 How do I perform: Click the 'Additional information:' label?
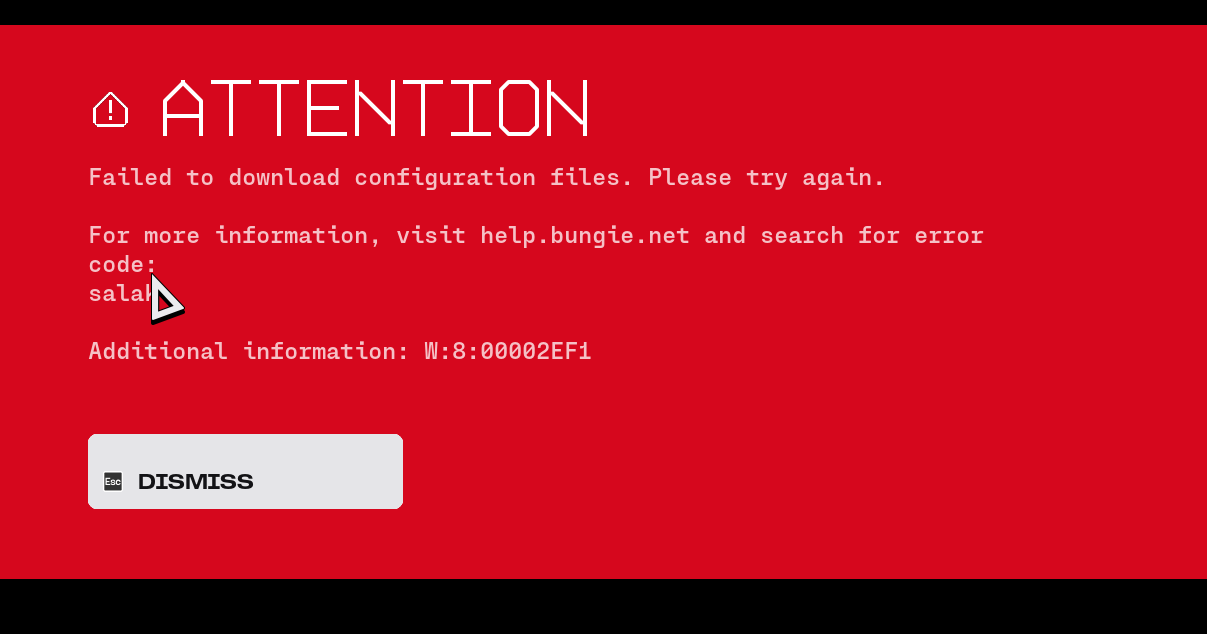click(x=249, y=352)
